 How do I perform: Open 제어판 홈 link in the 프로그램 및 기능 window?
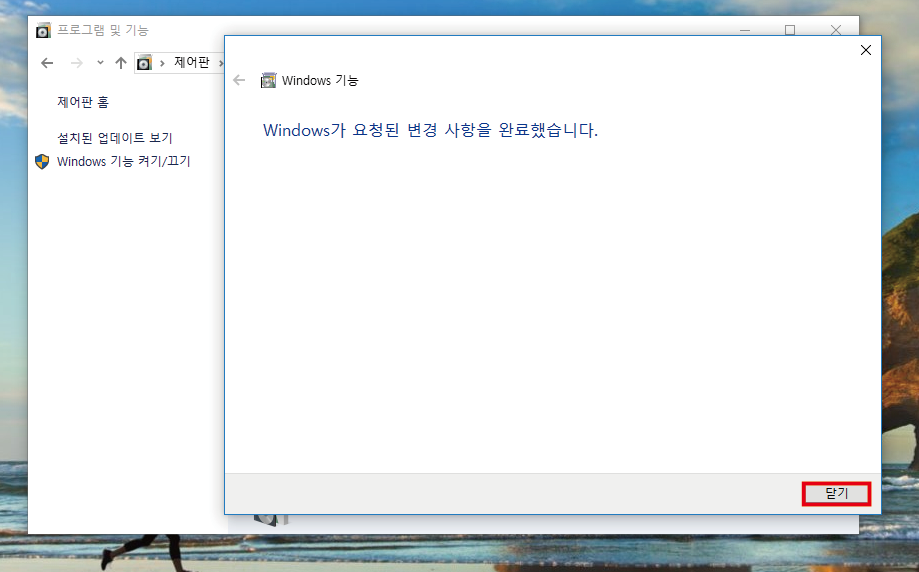click(83, 102)
